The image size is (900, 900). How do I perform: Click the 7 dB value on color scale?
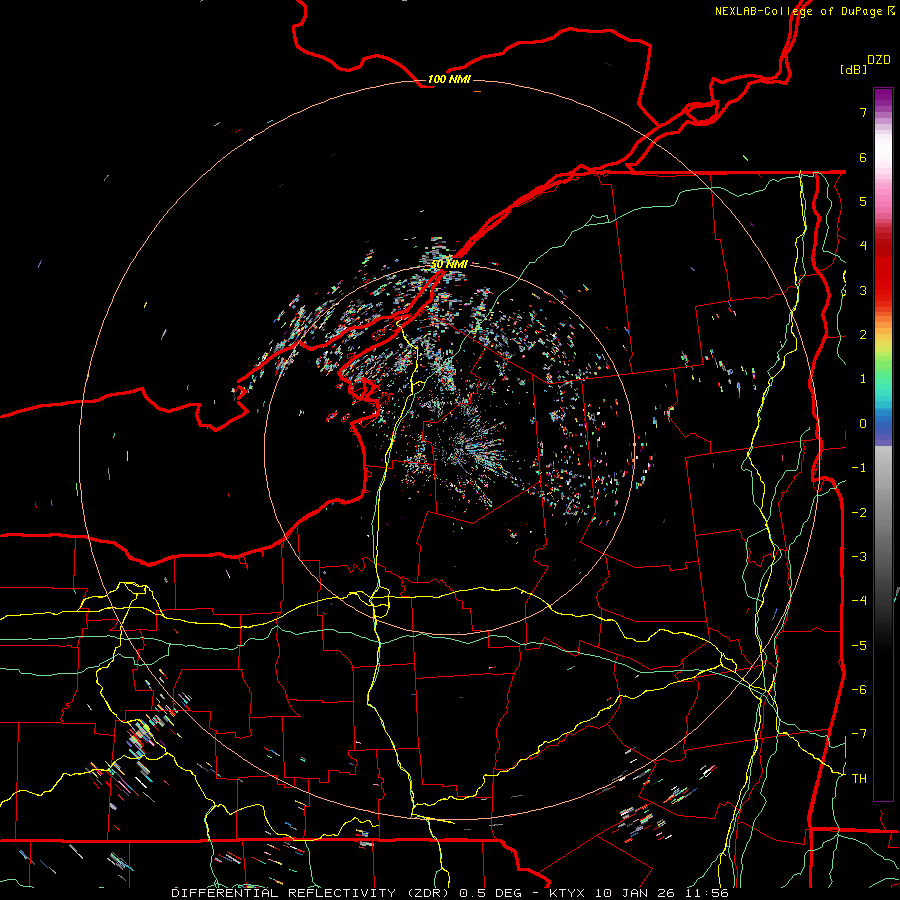(863, 112)
